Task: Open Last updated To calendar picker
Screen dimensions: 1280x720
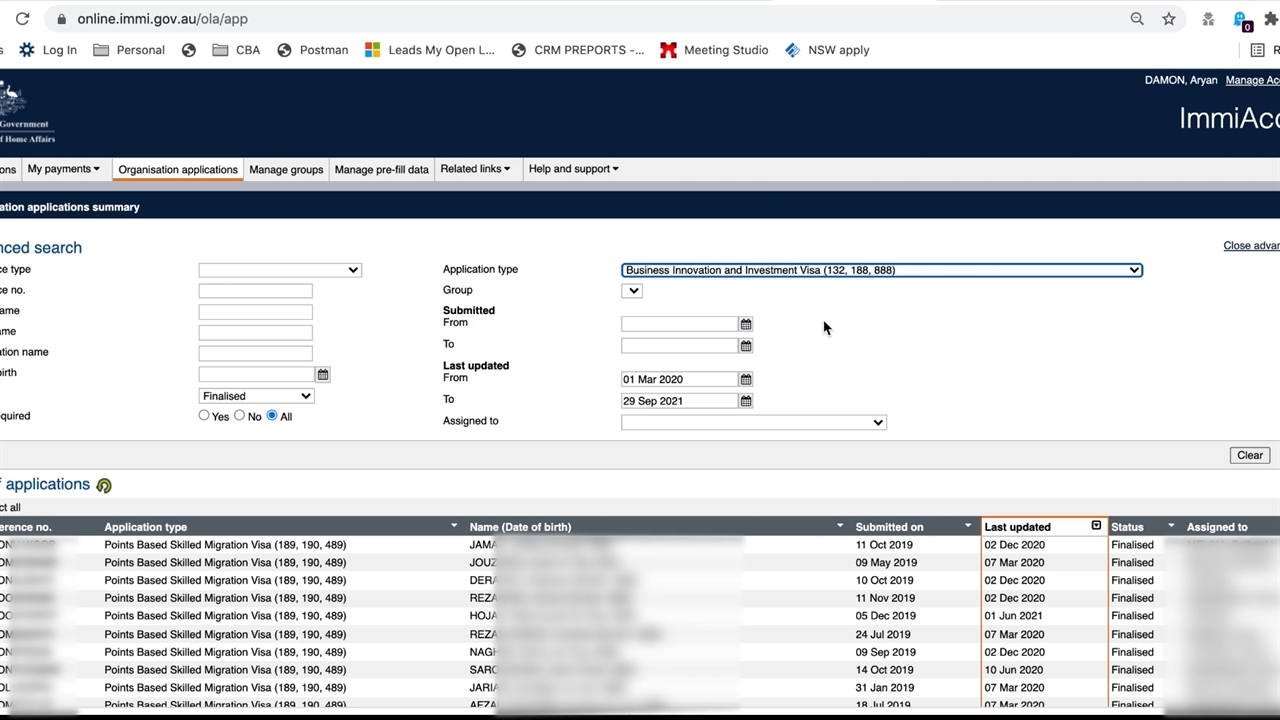Action: point(745,401)
